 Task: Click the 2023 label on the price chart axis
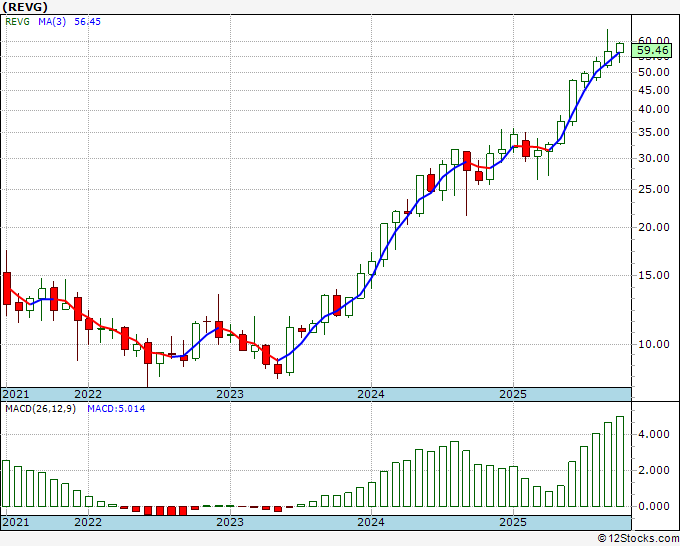click(x=230, y=394)
